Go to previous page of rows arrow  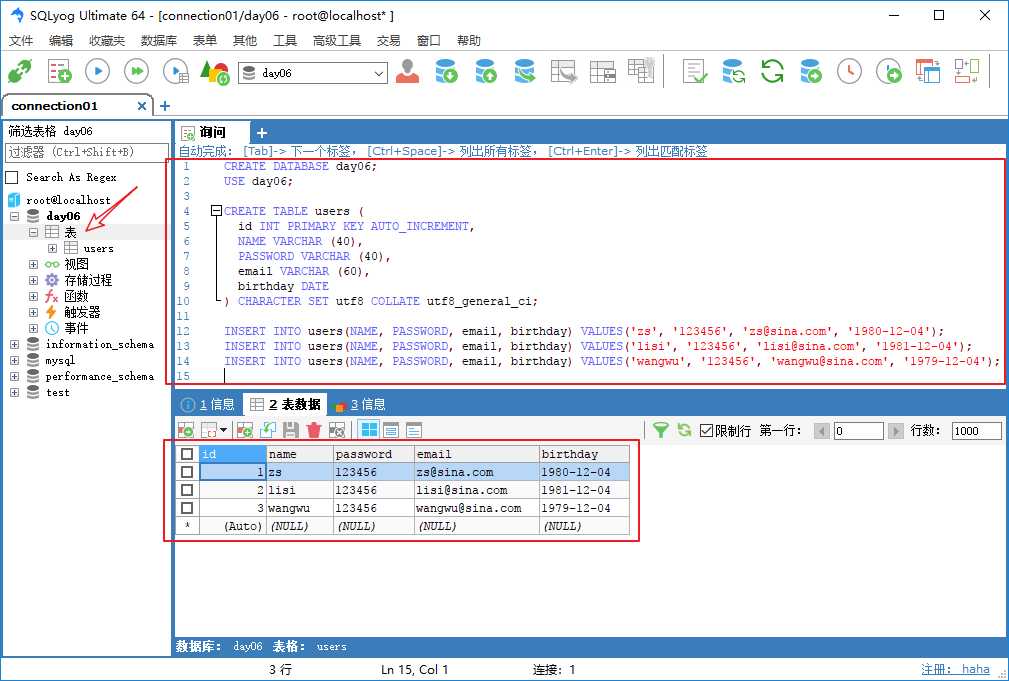pos(822,431)
